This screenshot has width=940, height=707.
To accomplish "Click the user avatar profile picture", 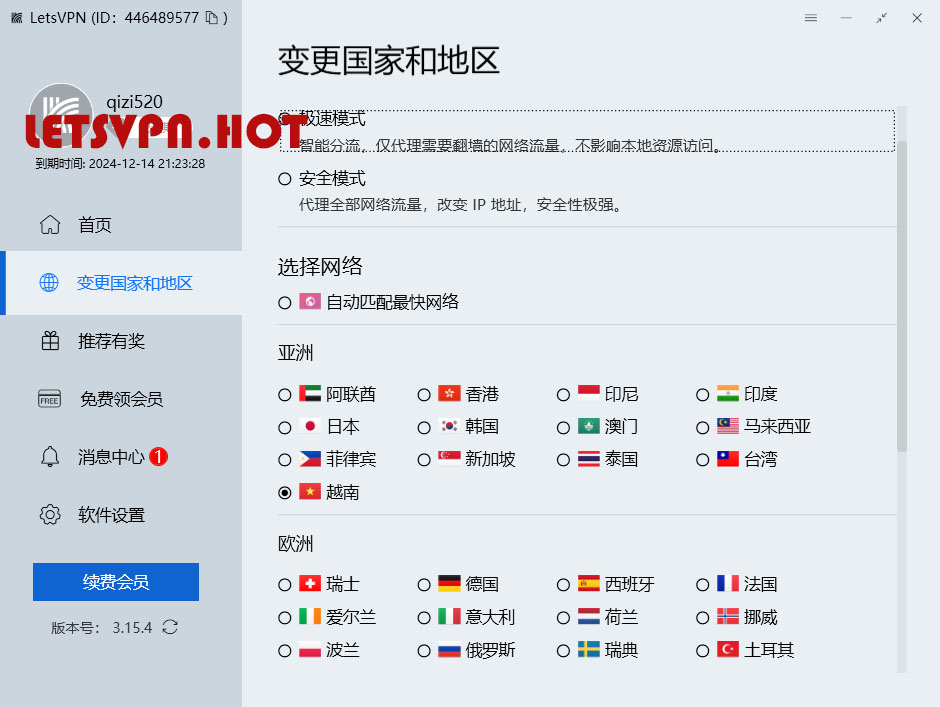I will [62, 116].
